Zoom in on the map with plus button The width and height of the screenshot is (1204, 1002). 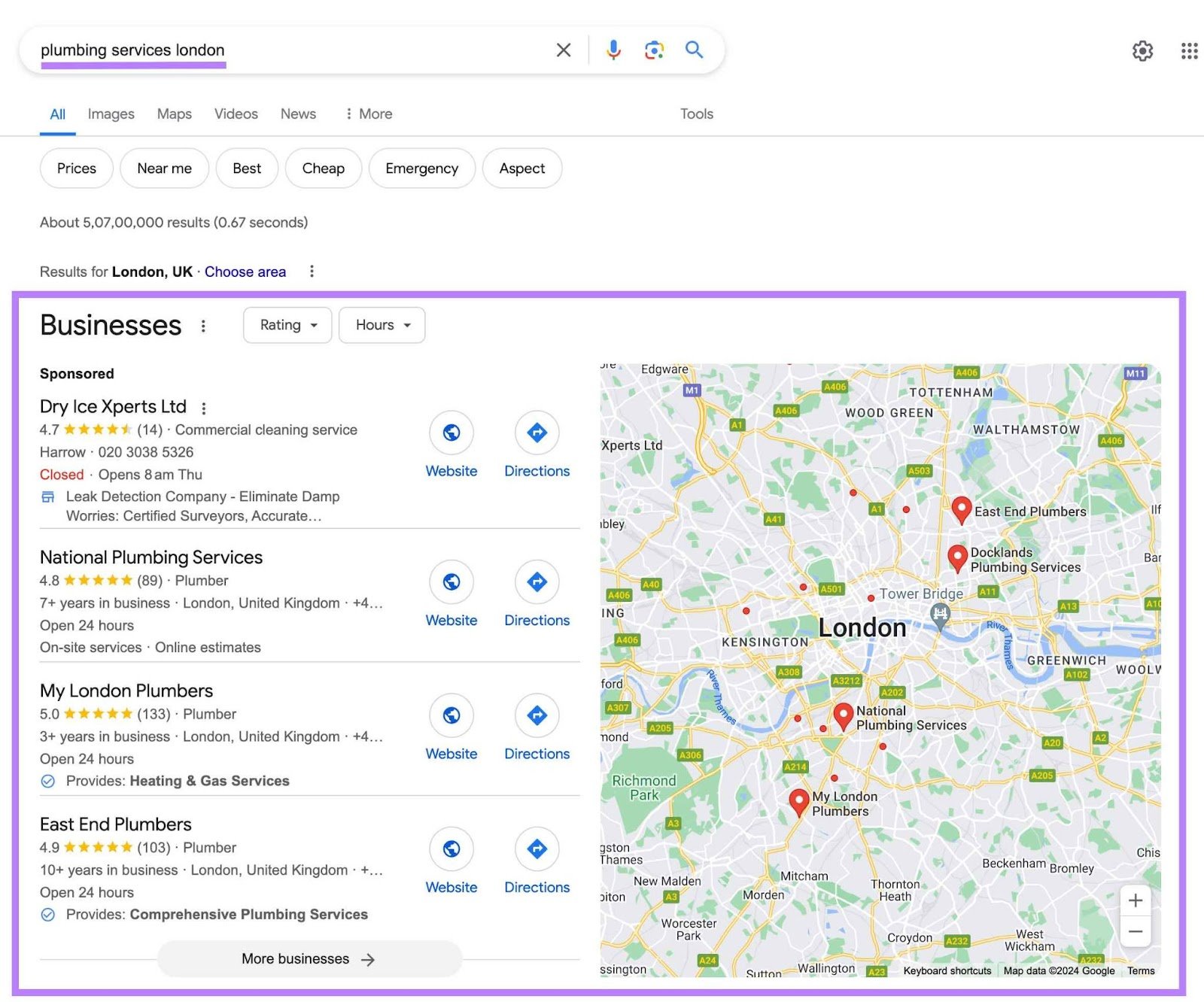point(1135,900)
